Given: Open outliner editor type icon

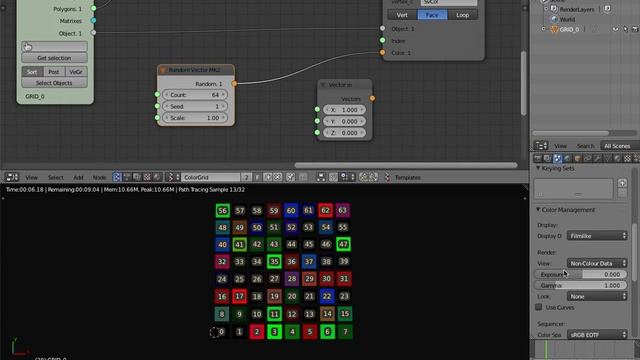Looking at the screenshot, I should click(541, 146).
